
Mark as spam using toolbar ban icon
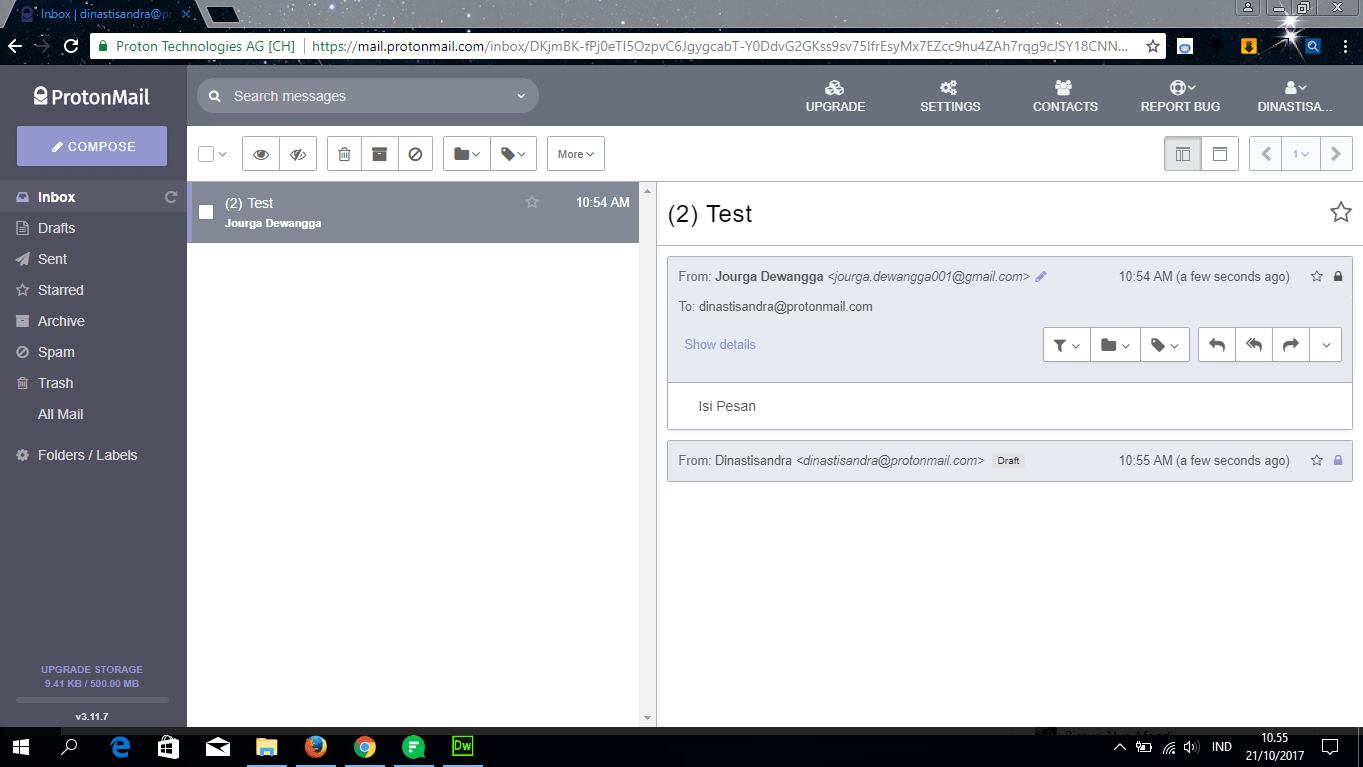[415, 154]
